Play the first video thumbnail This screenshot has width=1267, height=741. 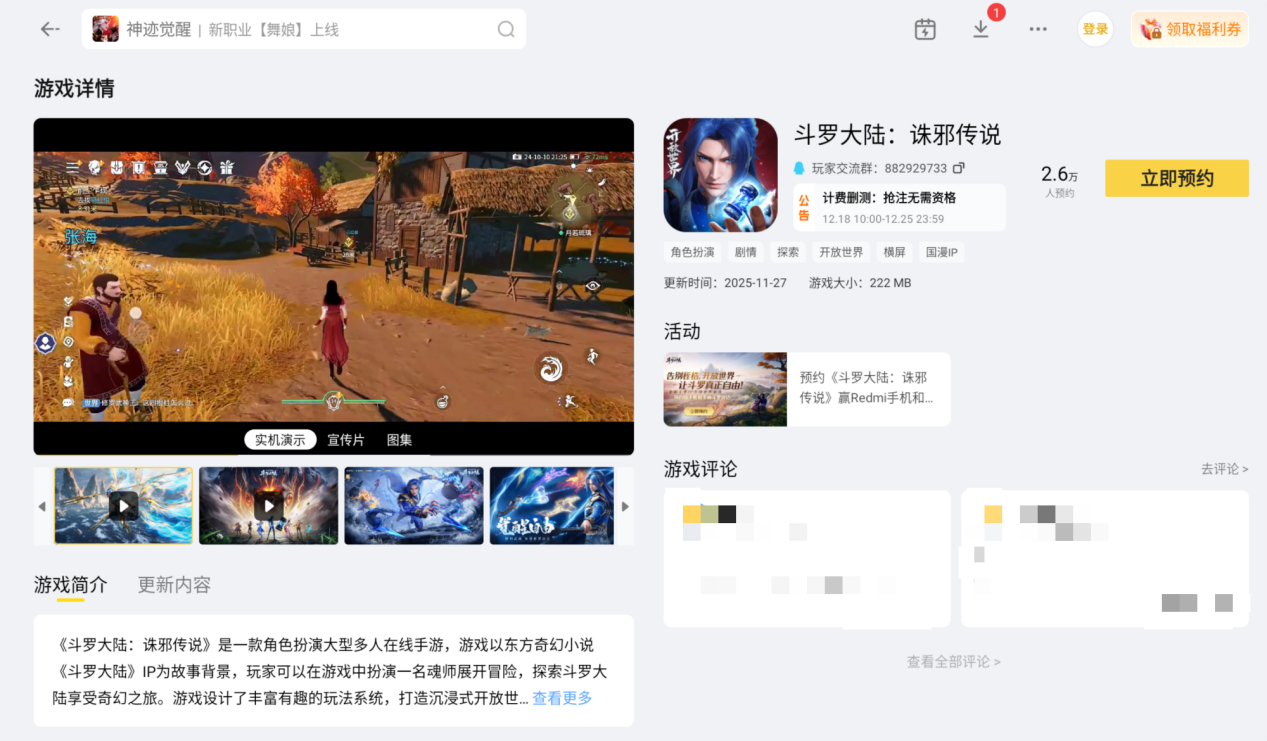pos(123,505)
